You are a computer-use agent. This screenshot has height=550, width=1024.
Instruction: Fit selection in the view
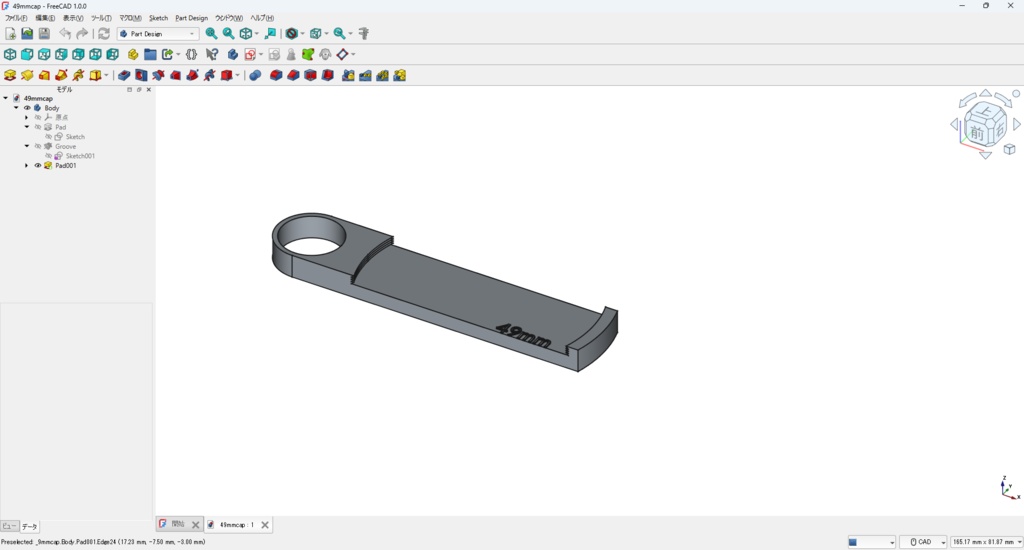click(229, 33)
